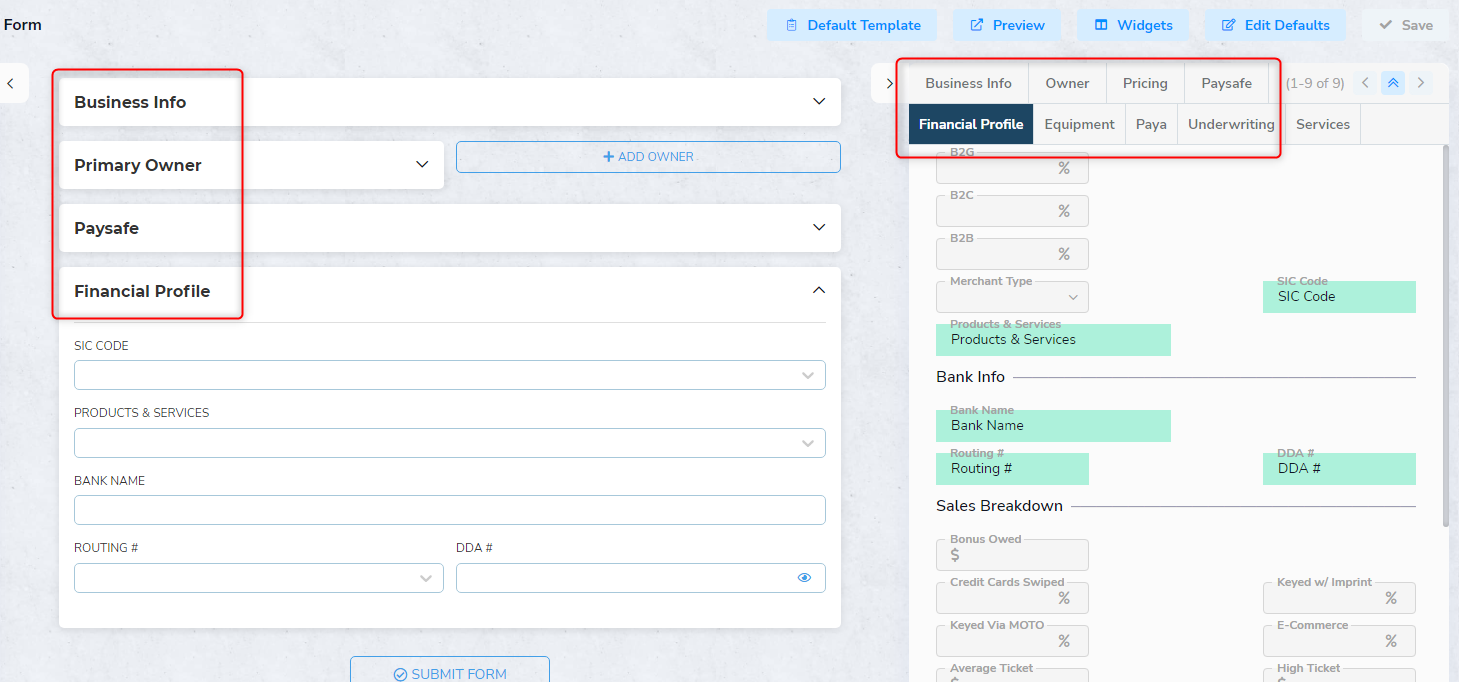Show DDA # value with eye icon
This screenshot has width=1459, height=682.
click(x=804, y=578)
